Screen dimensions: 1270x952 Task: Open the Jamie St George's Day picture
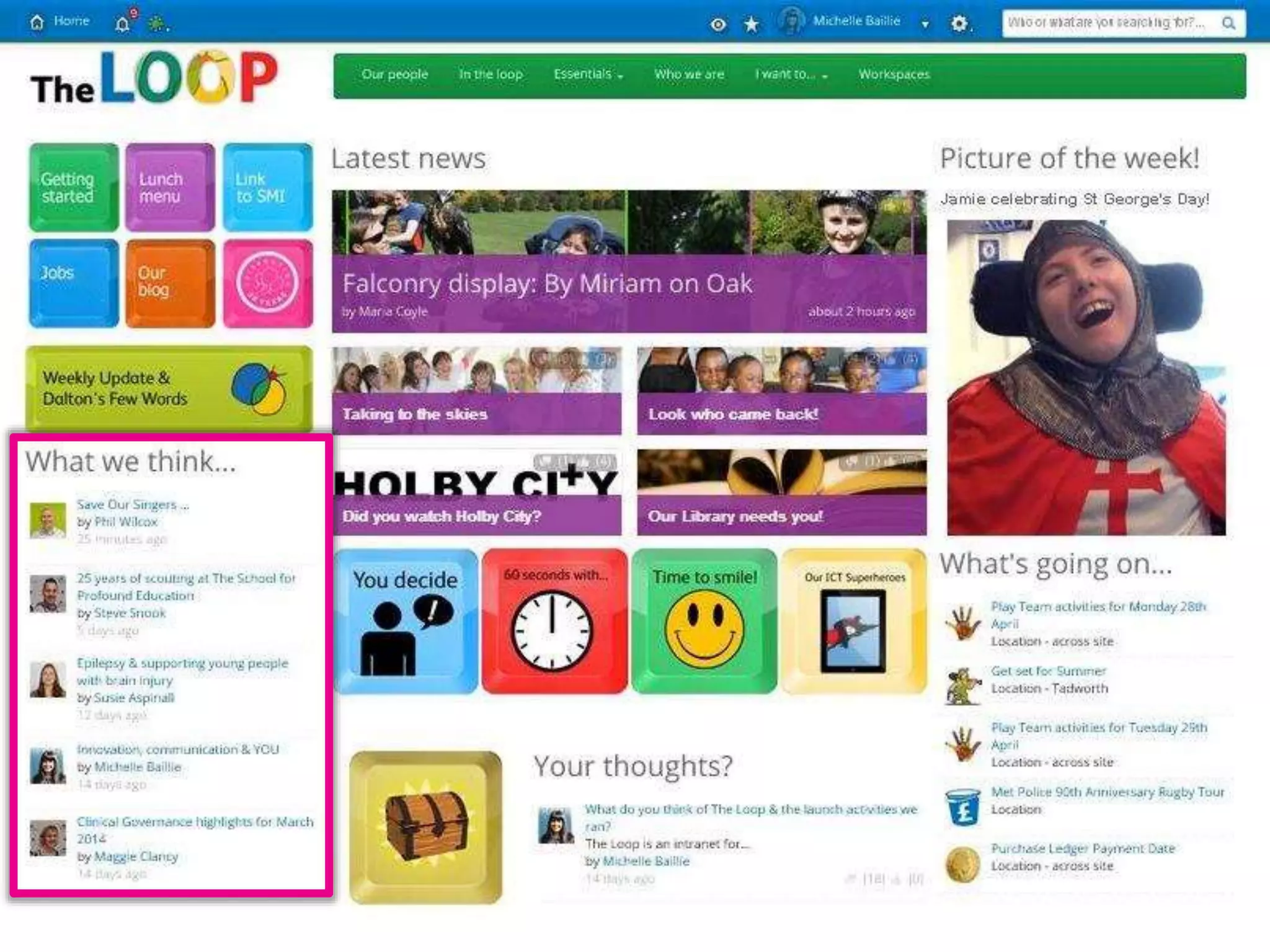point(1086,377)
